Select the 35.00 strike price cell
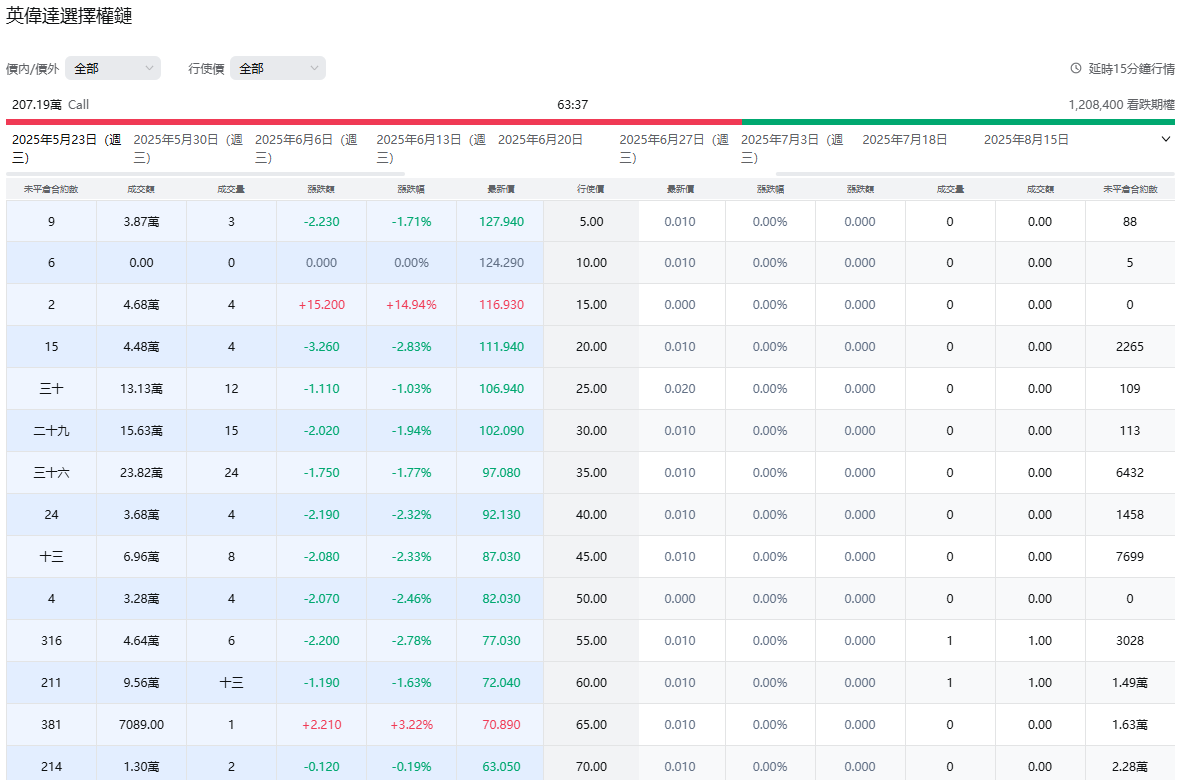 tap(591, 473)
